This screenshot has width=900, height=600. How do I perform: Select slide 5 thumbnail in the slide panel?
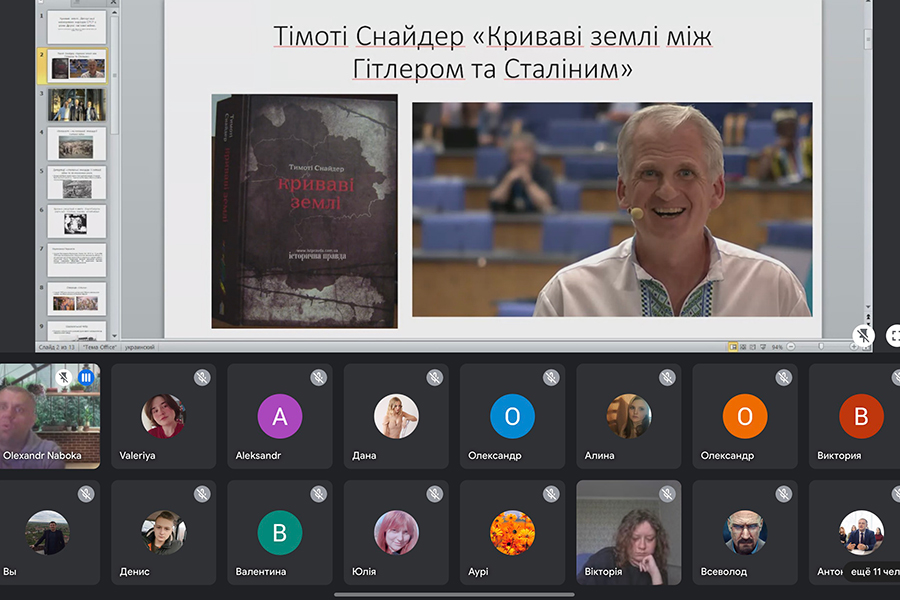pos(76,182)
